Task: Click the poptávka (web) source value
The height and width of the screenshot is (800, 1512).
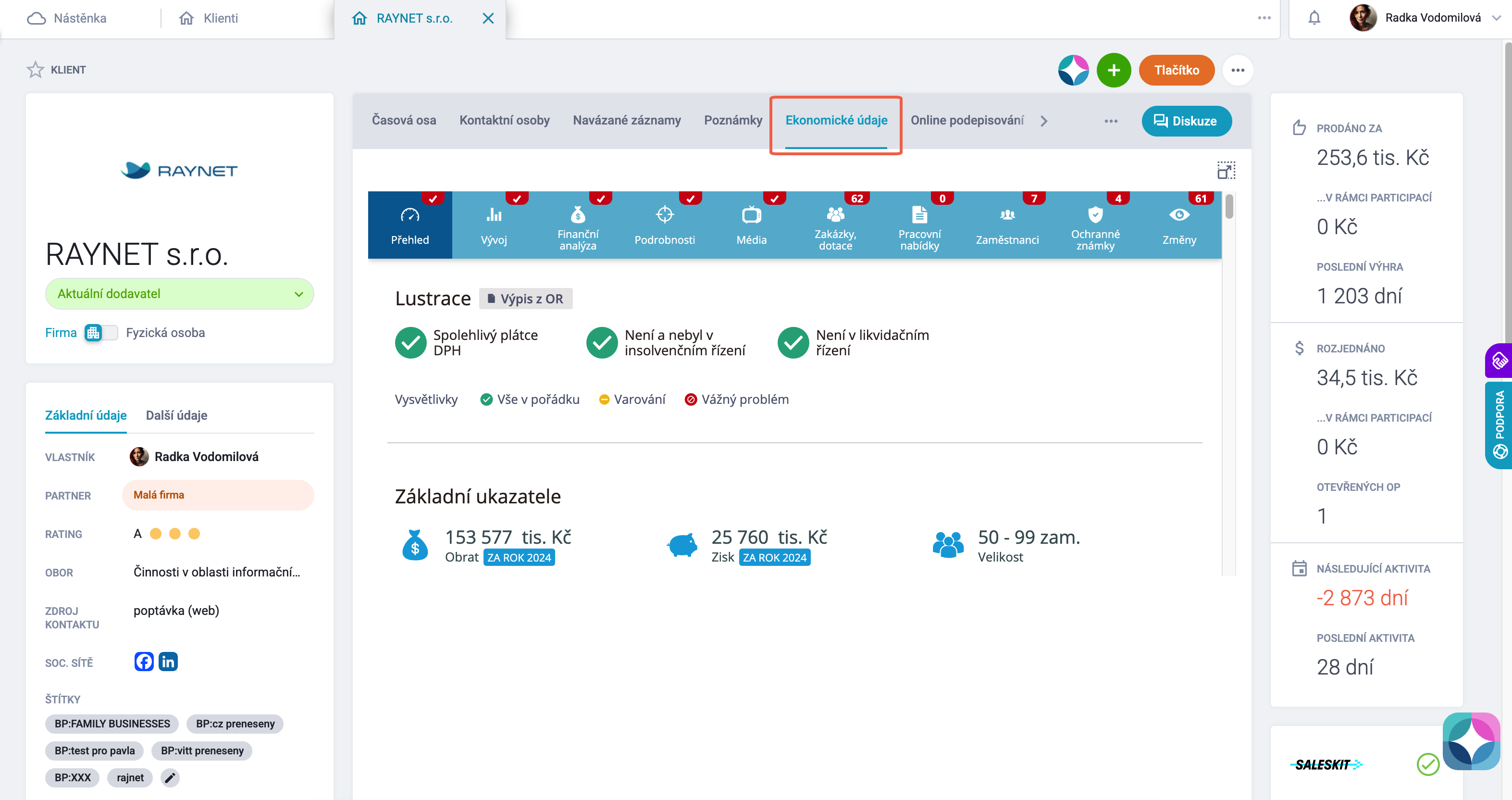Action: [176, 611]
